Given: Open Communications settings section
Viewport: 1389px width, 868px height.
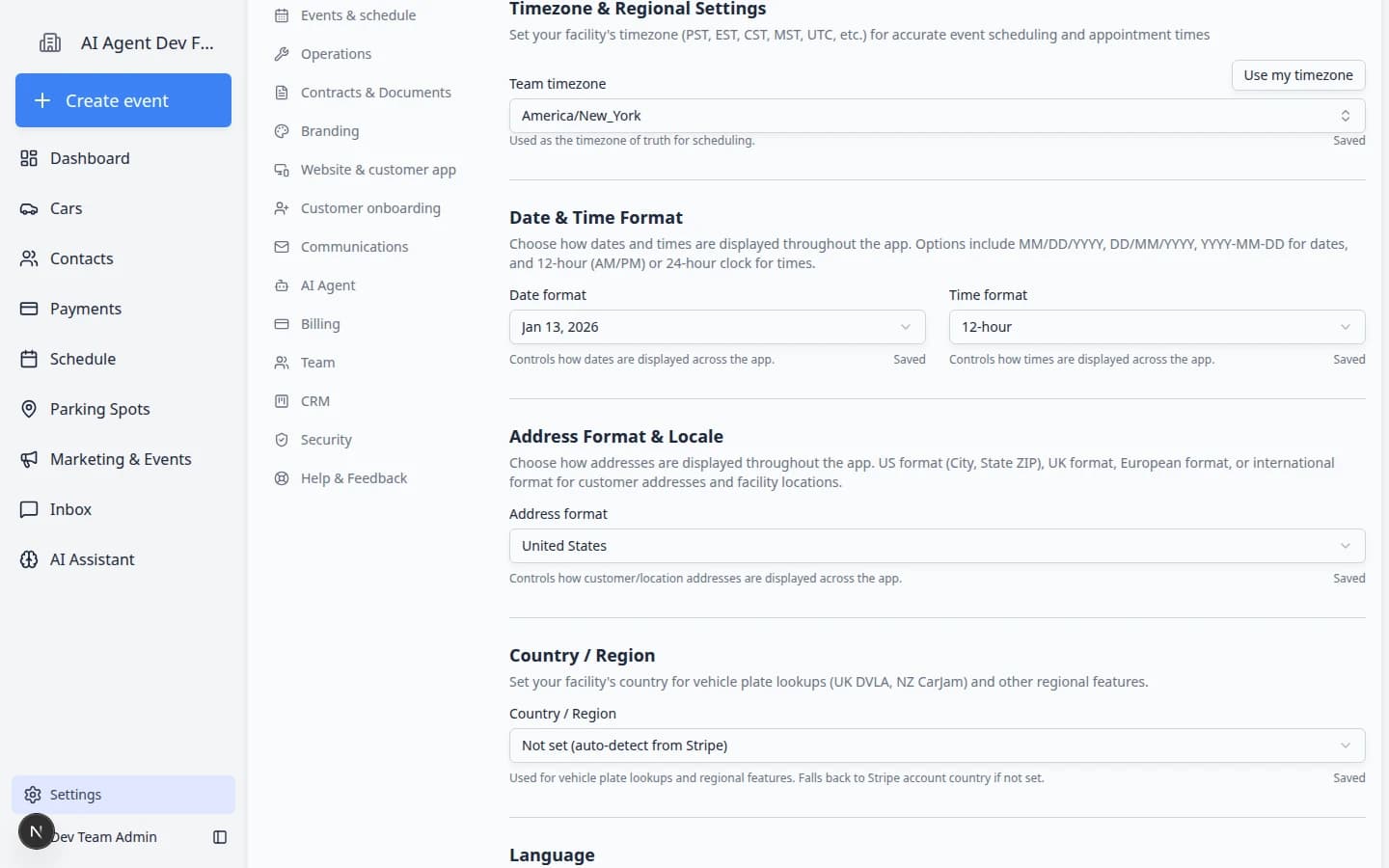Looking at the screenshot, I should point(354,247).
